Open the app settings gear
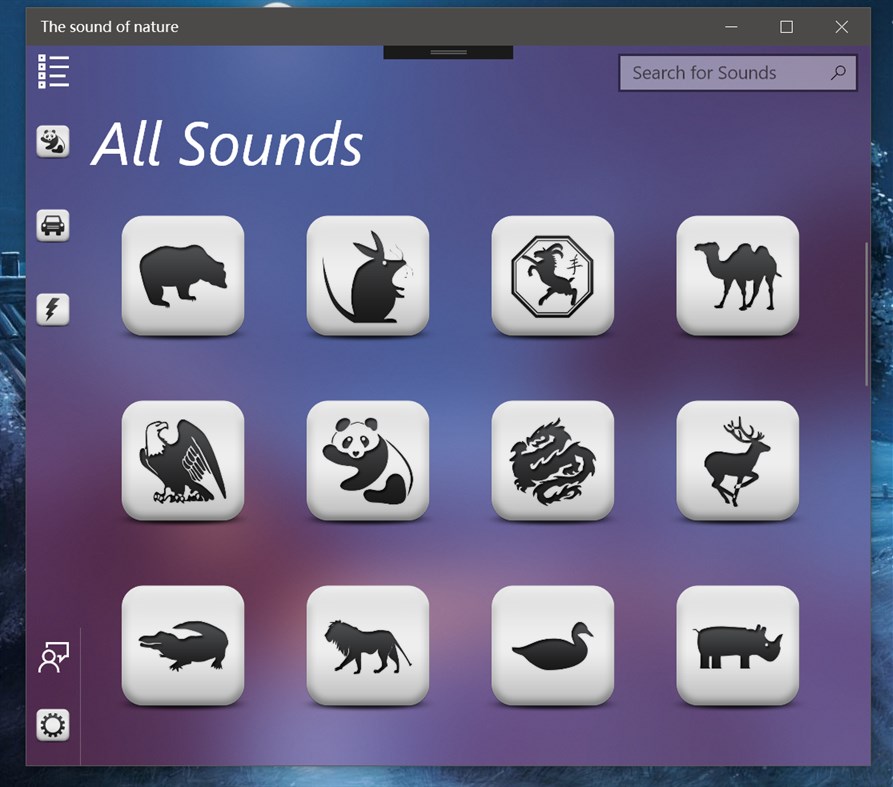This screenshot has width=893, height=787. (53, 726)
